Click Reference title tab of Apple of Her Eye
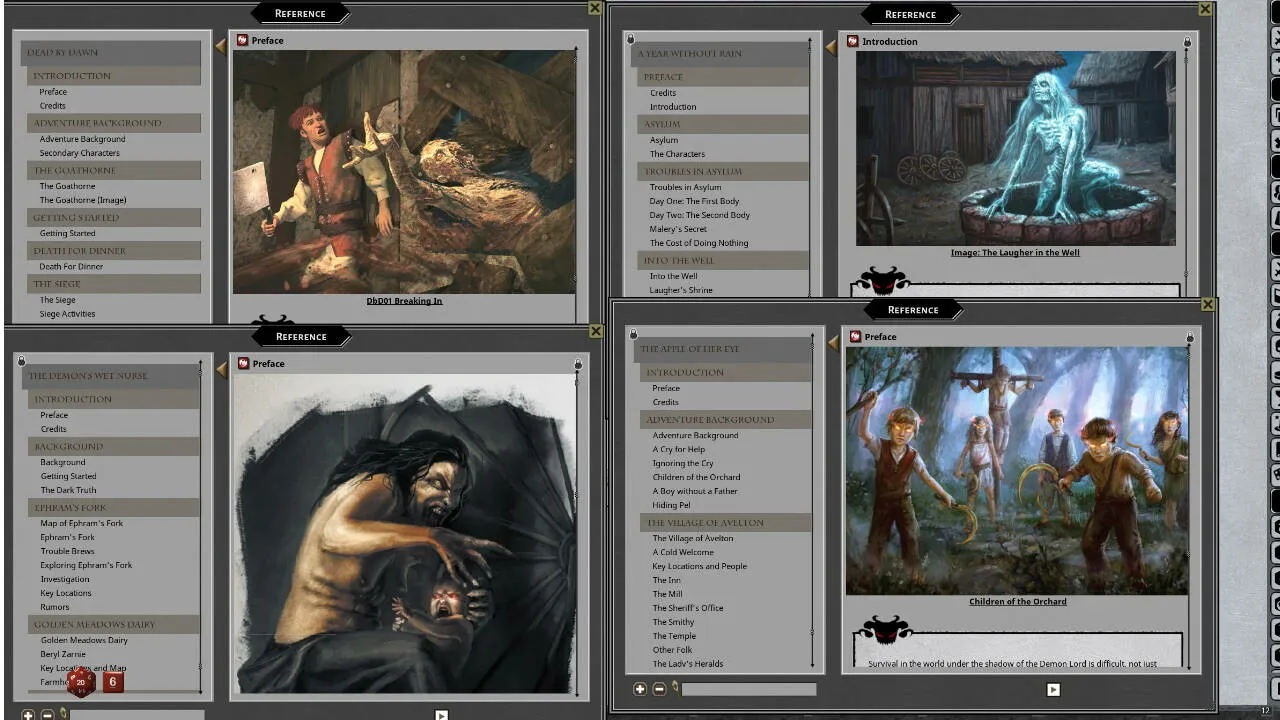1280x720 pixels. pos(913,309)
